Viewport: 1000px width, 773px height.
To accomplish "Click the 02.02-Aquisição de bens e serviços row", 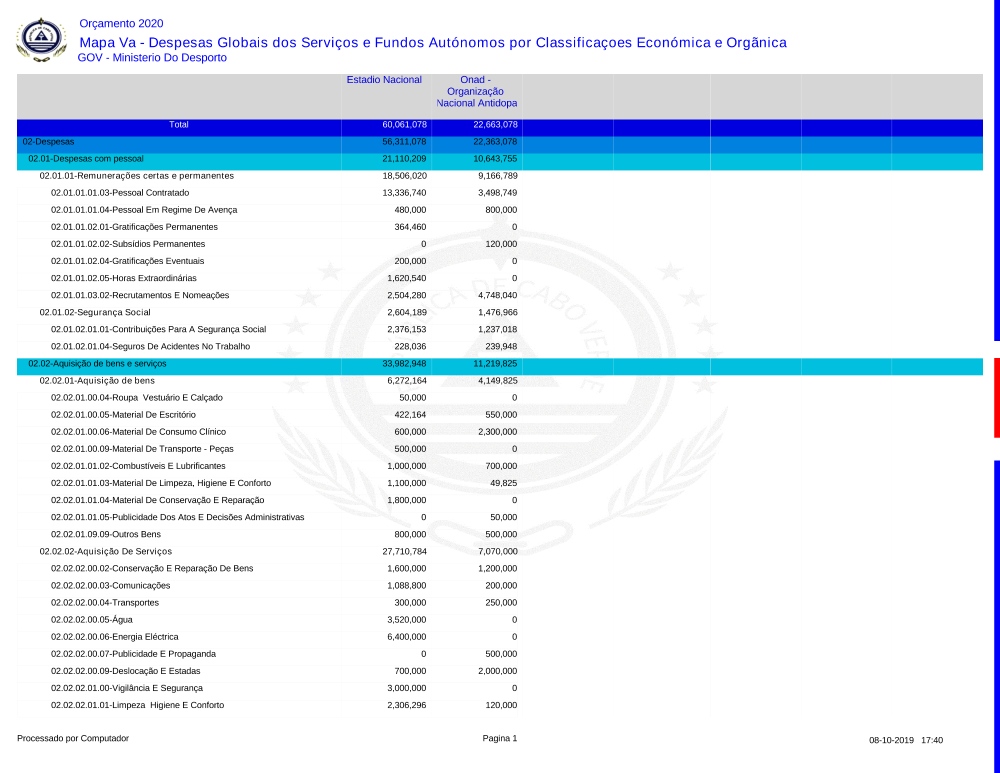I will [x=97, y=363].
